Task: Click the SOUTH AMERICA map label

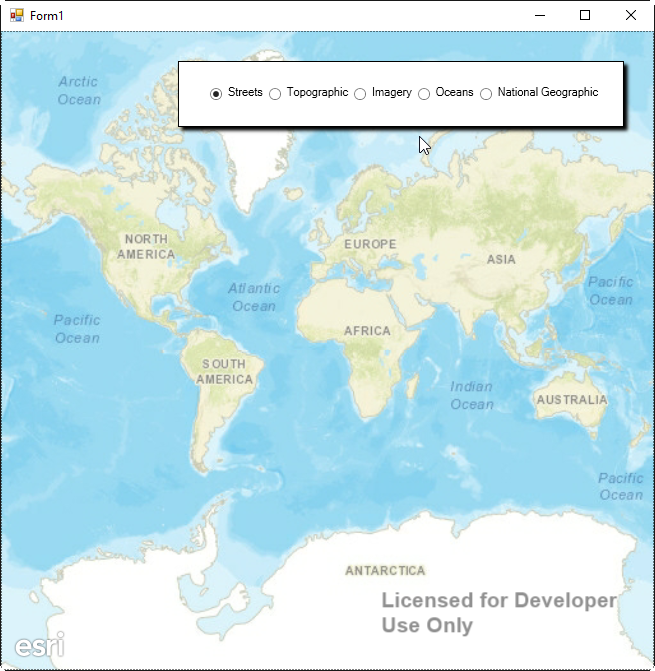Action: (225, 371)
